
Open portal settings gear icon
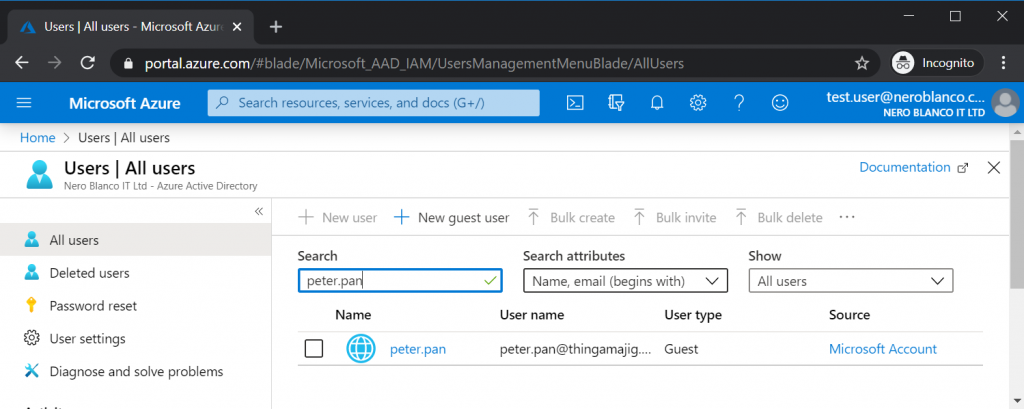(x=698, y=103)
